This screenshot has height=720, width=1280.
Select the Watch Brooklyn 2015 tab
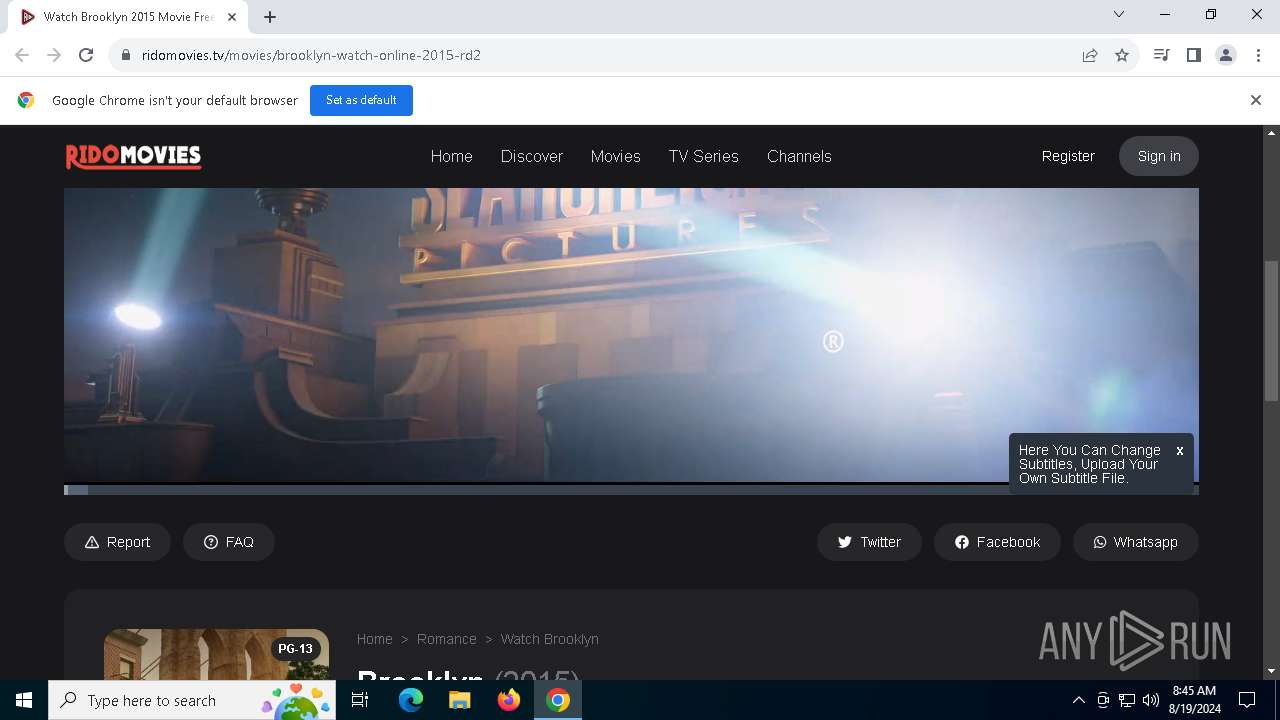click(x=129, y=17)
